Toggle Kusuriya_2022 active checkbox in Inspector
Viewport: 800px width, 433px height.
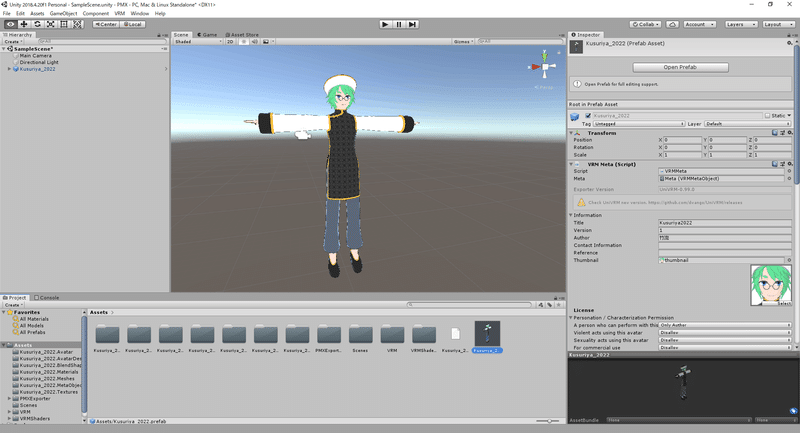point(588,116)
